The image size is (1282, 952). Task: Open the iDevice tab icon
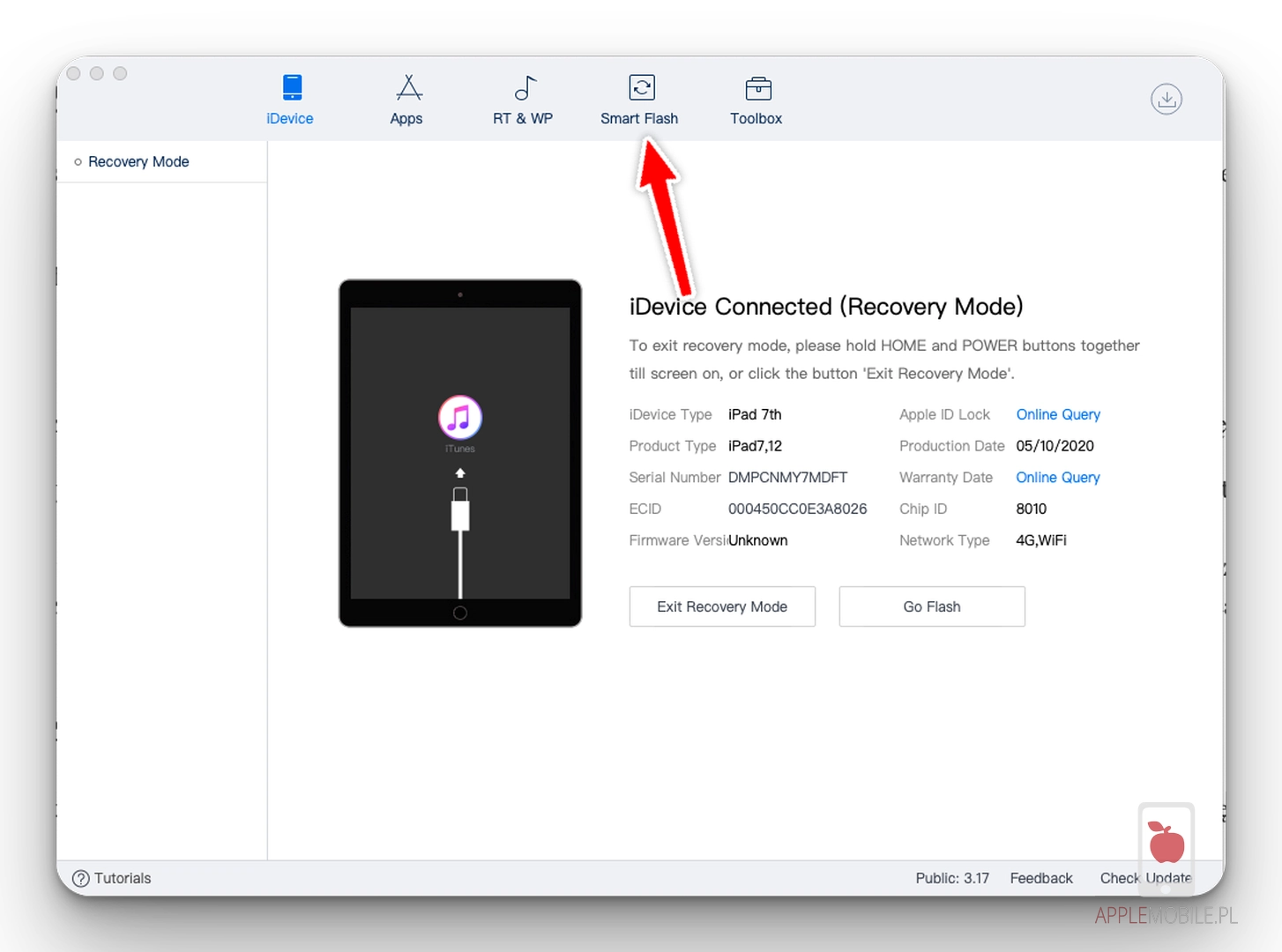[x=292, y=88]
